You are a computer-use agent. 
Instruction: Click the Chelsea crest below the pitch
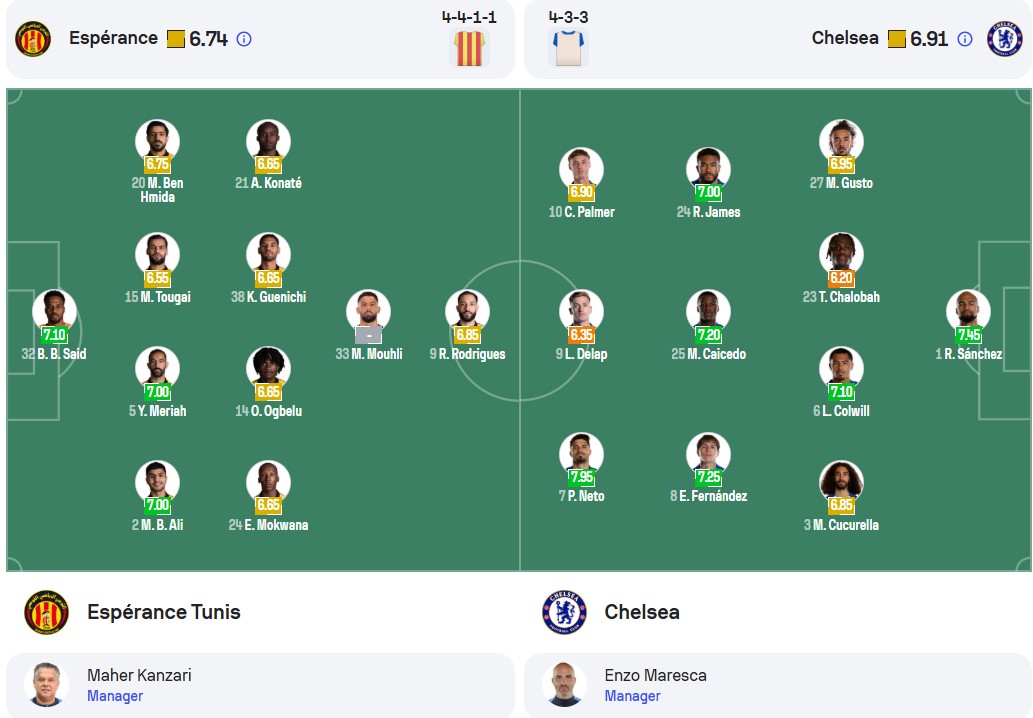pos(565,612)
